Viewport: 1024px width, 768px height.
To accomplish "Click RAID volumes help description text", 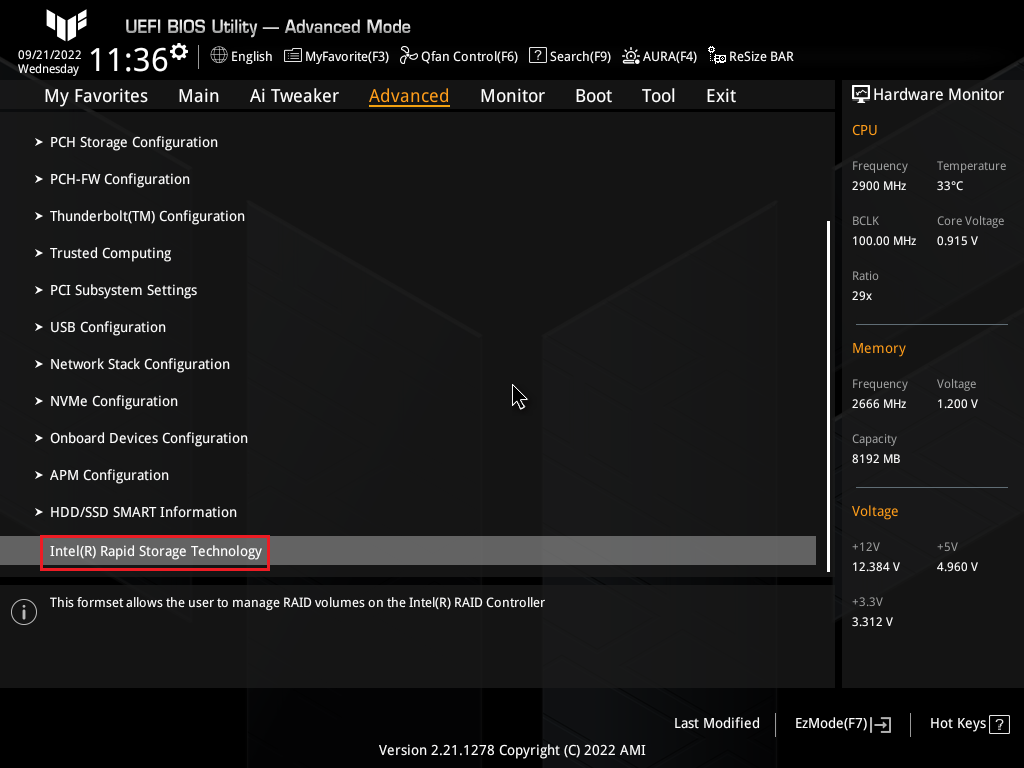I will pos(297,603).
